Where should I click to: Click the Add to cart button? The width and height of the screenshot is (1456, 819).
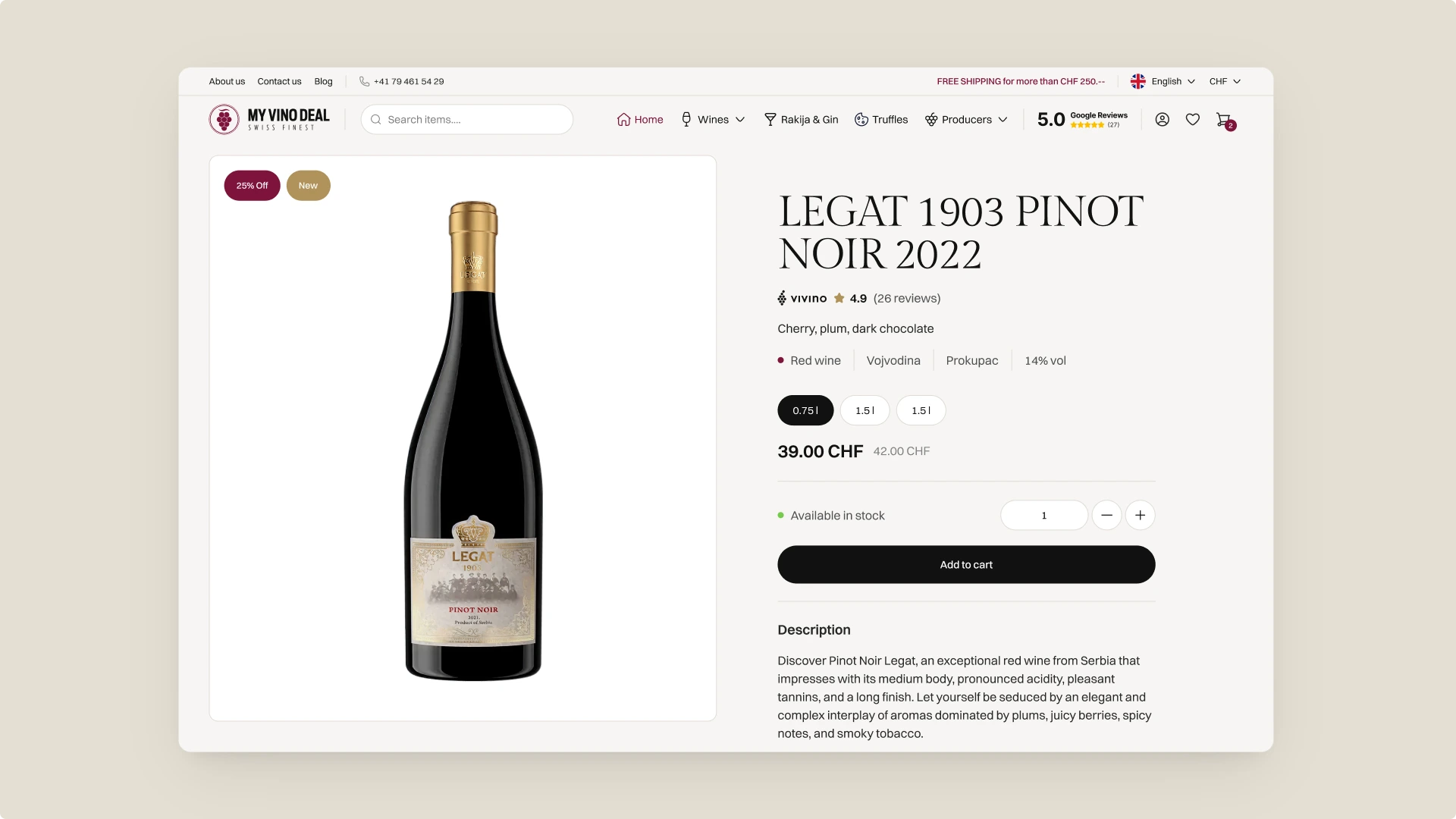(966, 565)
